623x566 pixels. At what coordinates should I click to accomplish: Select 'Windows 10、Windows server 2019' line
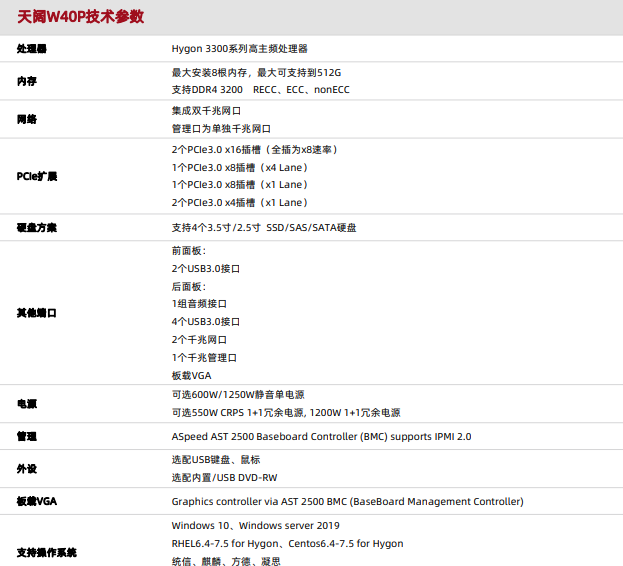[255, 526]
